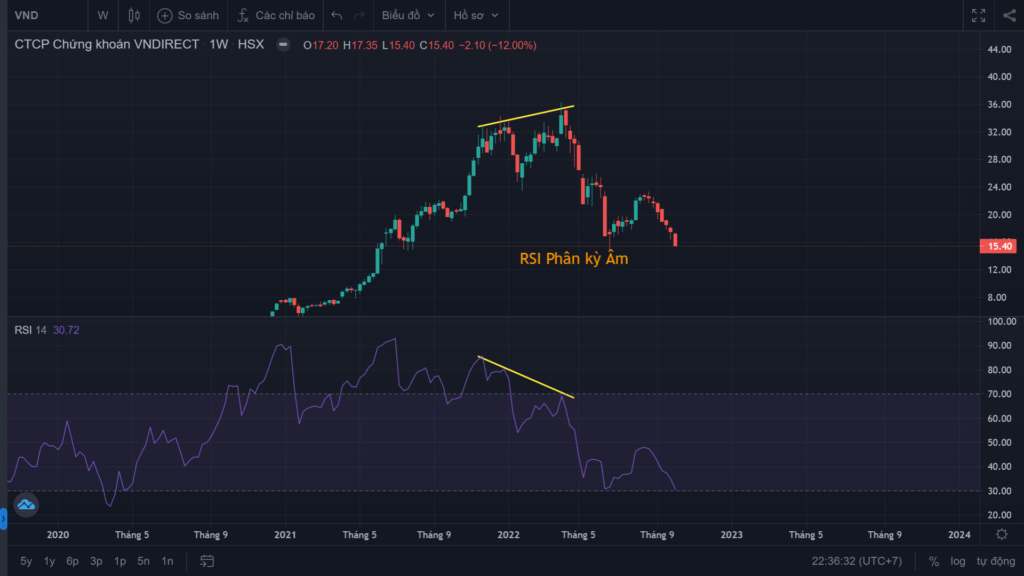1024x576 pixels.
Task: Expand the Hồ sơ dropdown
Action: click(x=476, y=15)
